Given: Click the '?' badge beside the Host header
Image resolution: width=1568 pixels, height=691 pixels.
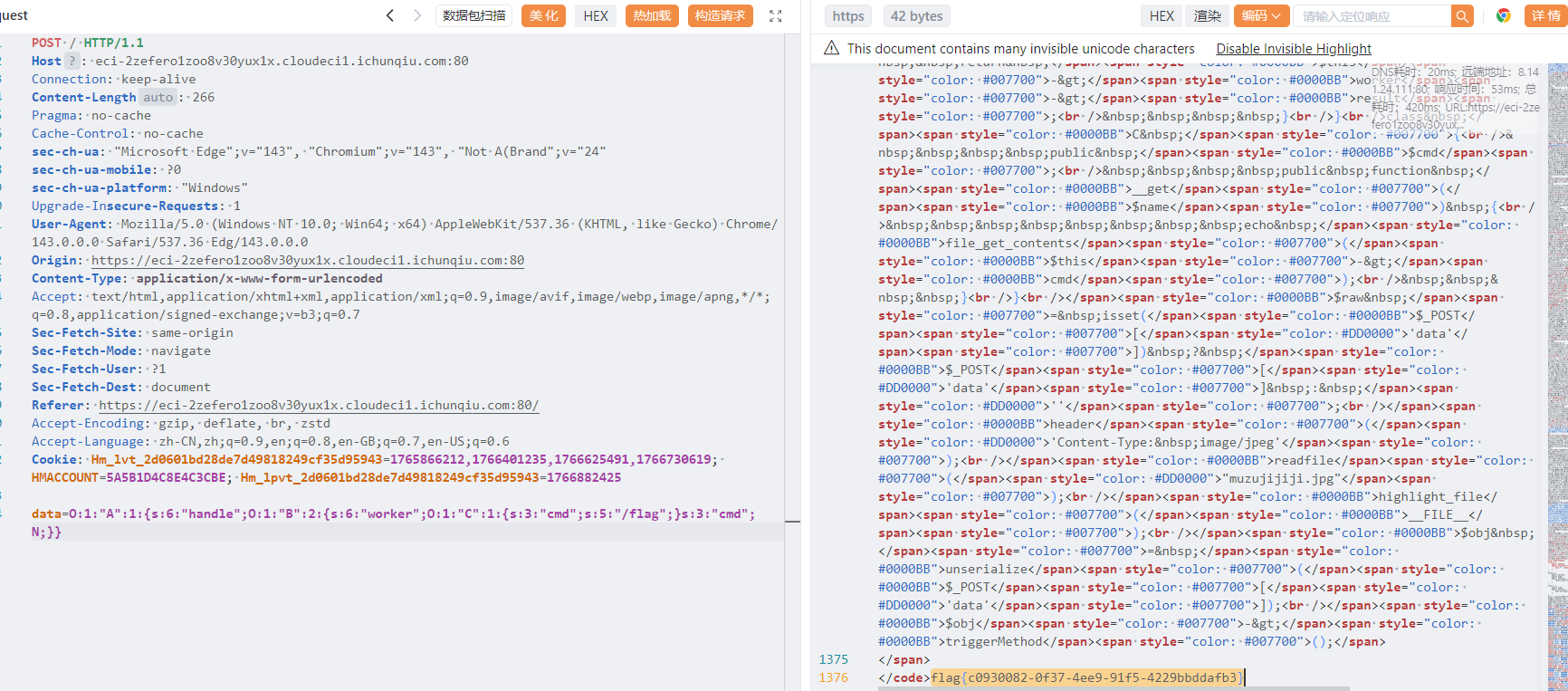Looking at the screenshot, I should coord(72,61).
